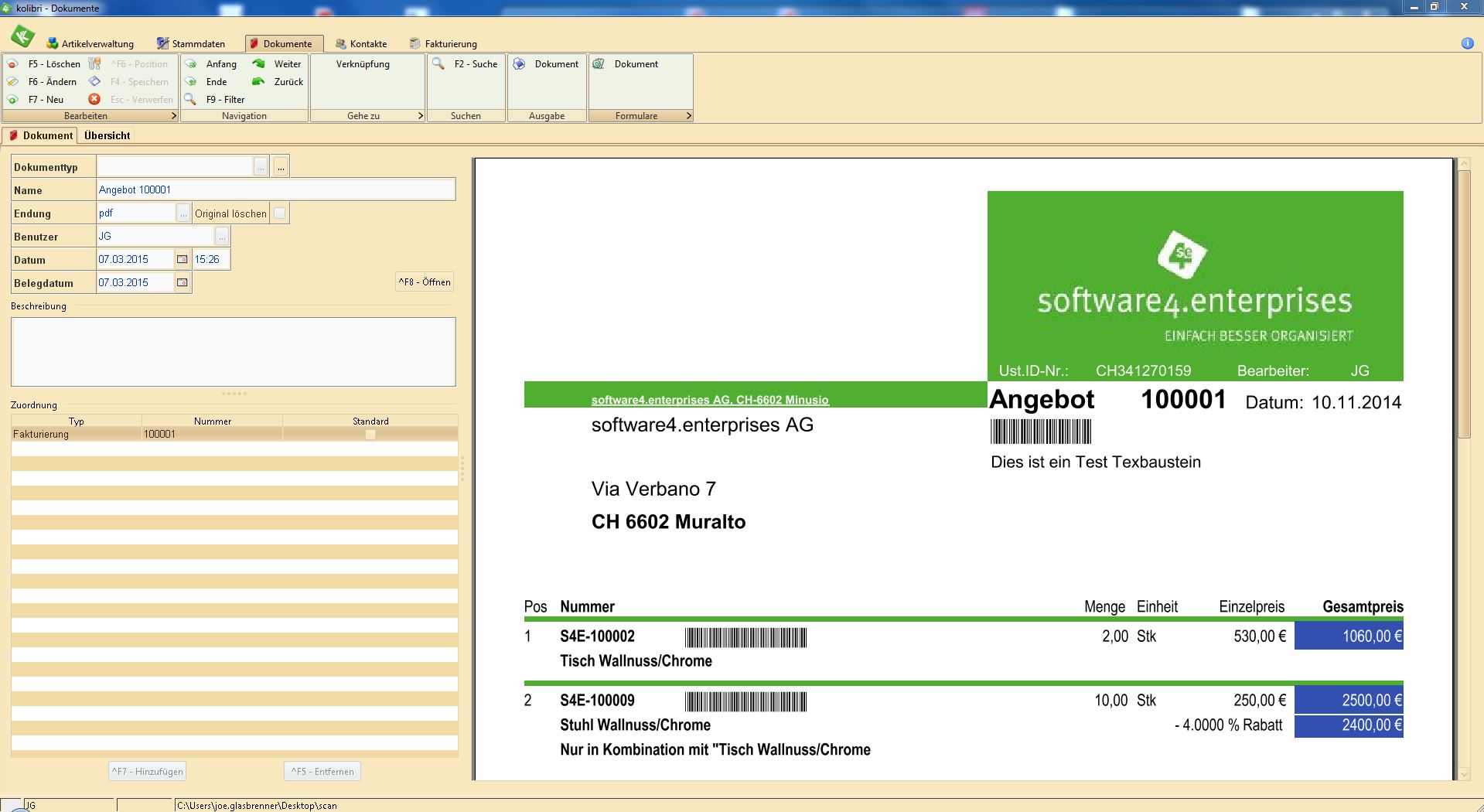This screenshot has width=1484, height=812.
Task: Click Weiter green arrow icon
Action: click(258, 64)
